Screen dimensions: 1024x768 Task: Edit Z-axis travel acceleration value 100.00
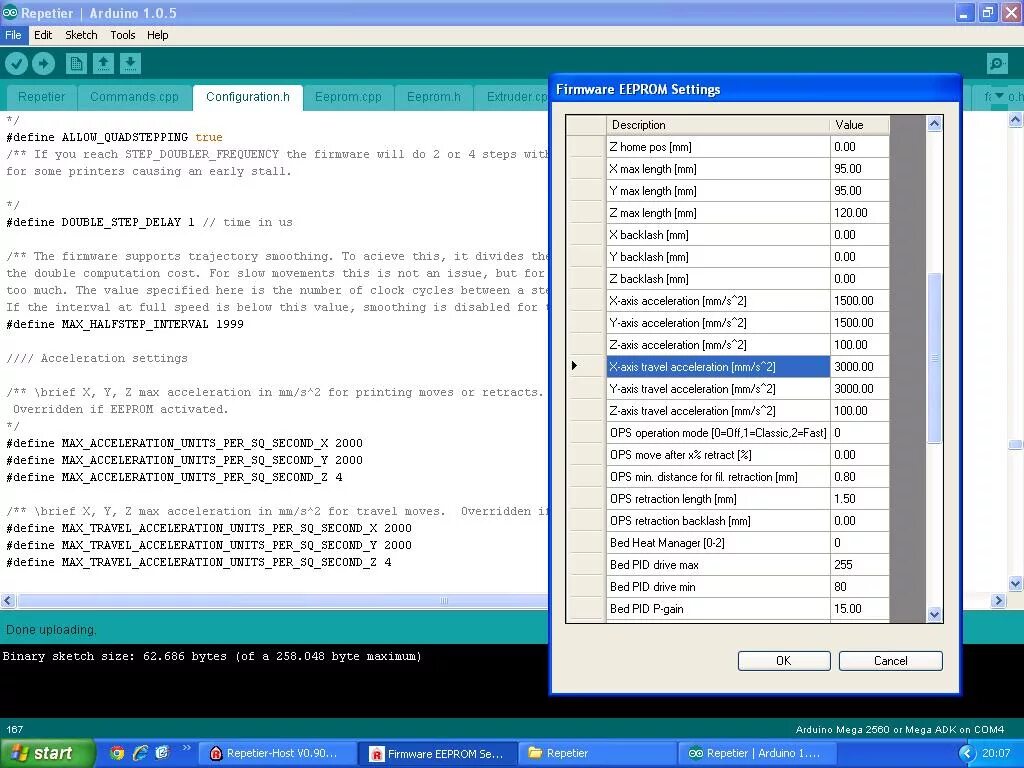click(x=859, y=411)
